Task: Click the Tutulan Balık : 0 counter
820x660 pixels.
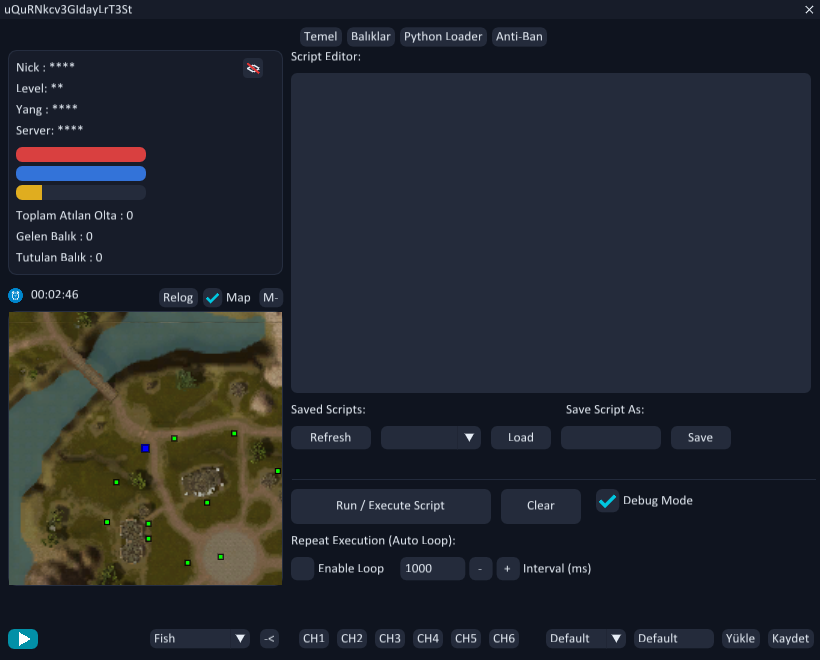Action: [x=59, y=257]
